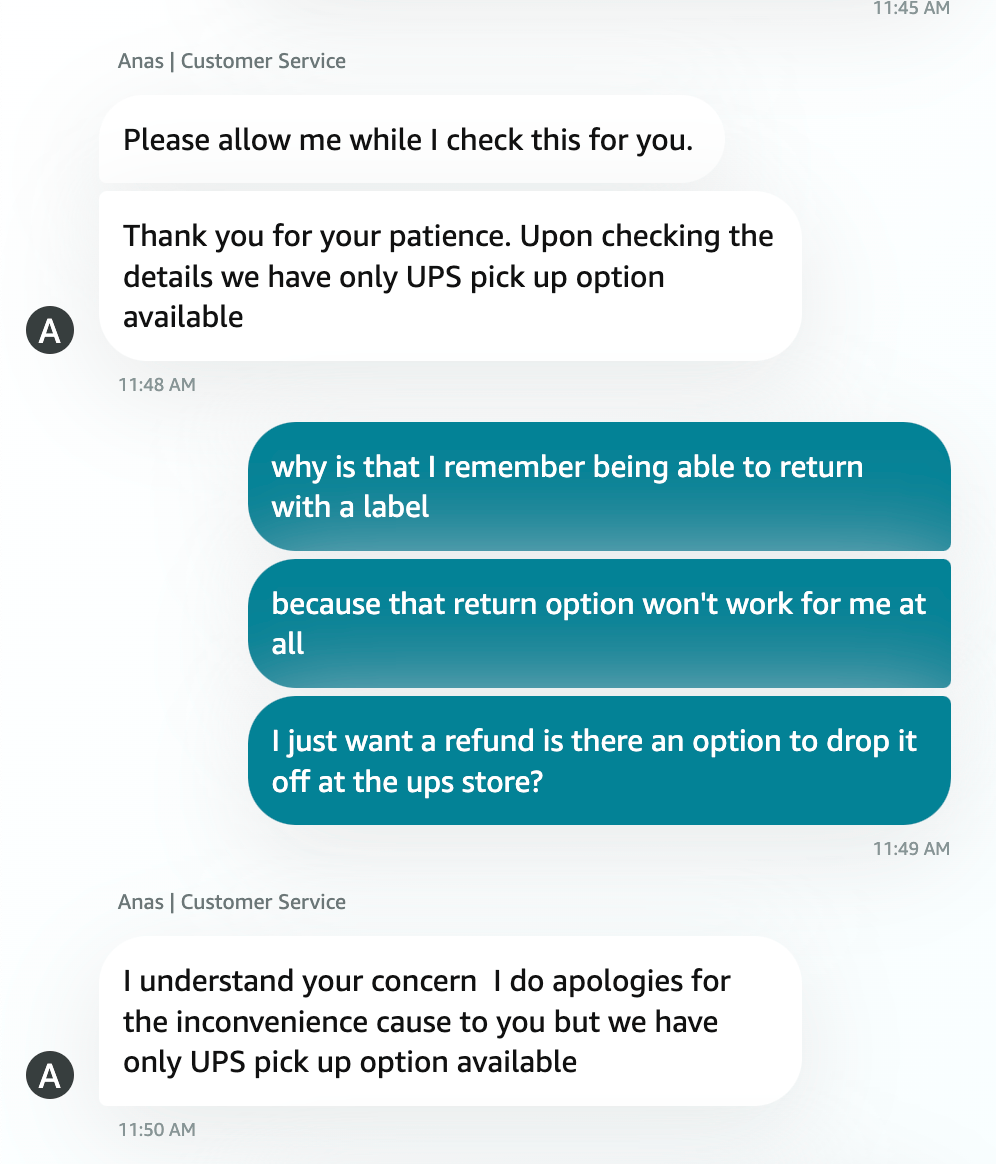Click the dark circular avatar beside the apology message

pos(49,1075)
